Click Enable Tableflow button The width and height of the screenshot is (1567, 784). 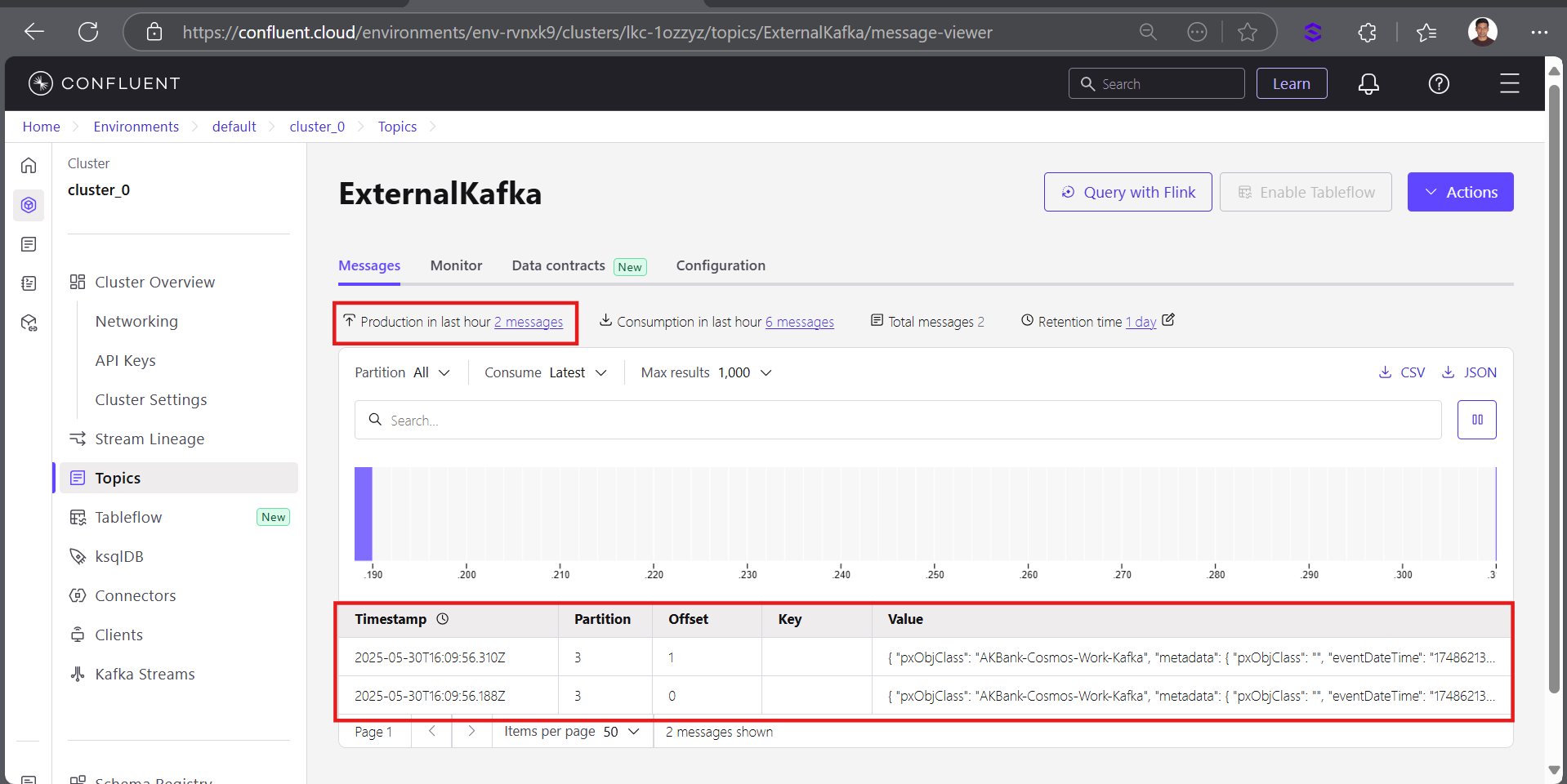tap(1306, 192)
